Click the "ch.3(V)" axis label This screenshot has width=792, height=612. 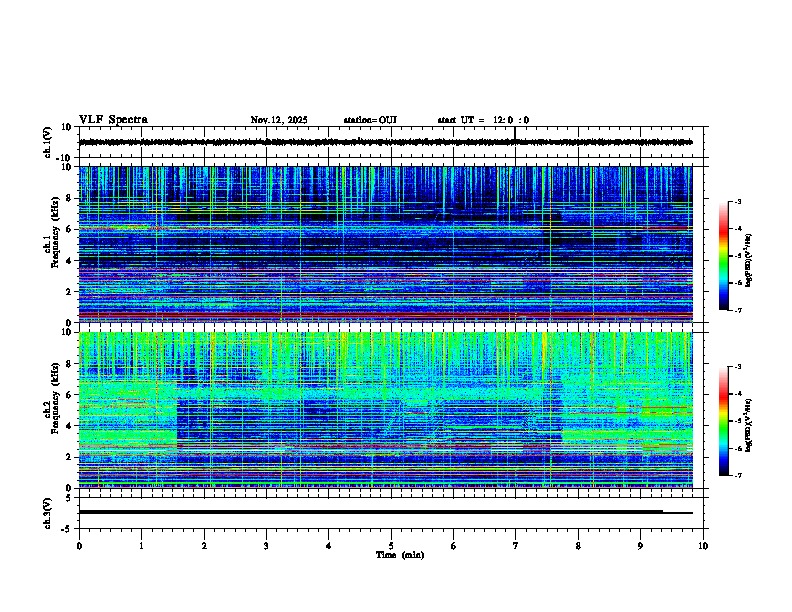tap(48, 513)
